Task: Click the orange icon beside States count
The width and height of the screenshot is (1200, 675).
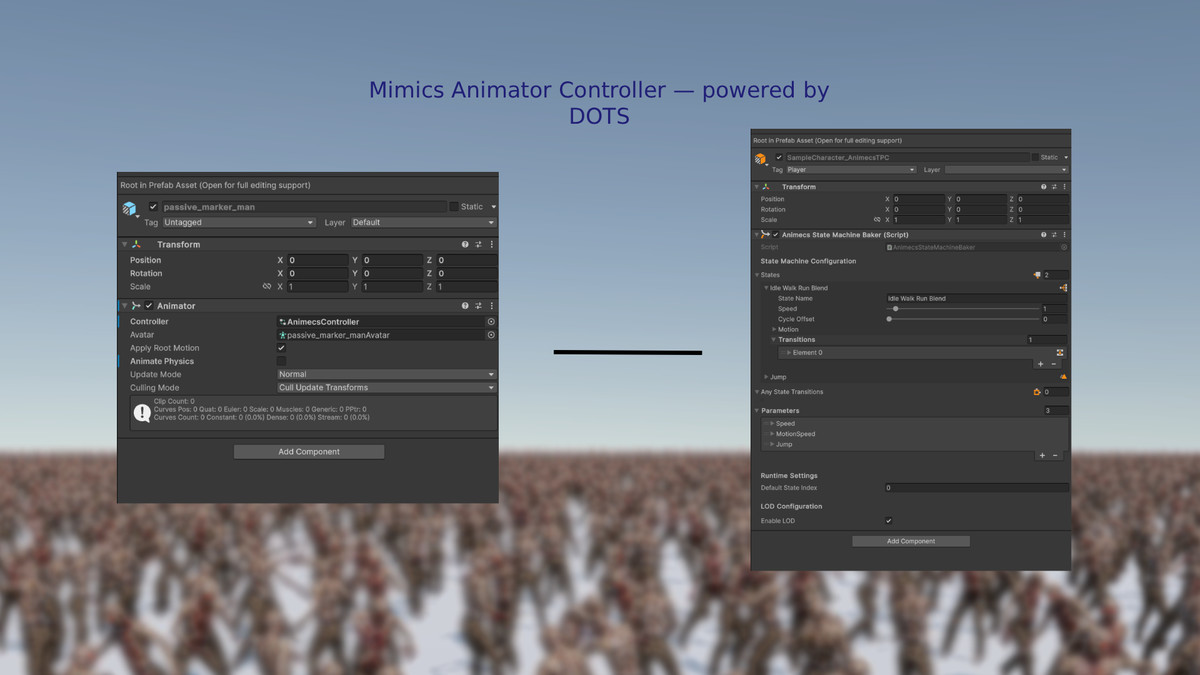Action: pos(1037,274)
